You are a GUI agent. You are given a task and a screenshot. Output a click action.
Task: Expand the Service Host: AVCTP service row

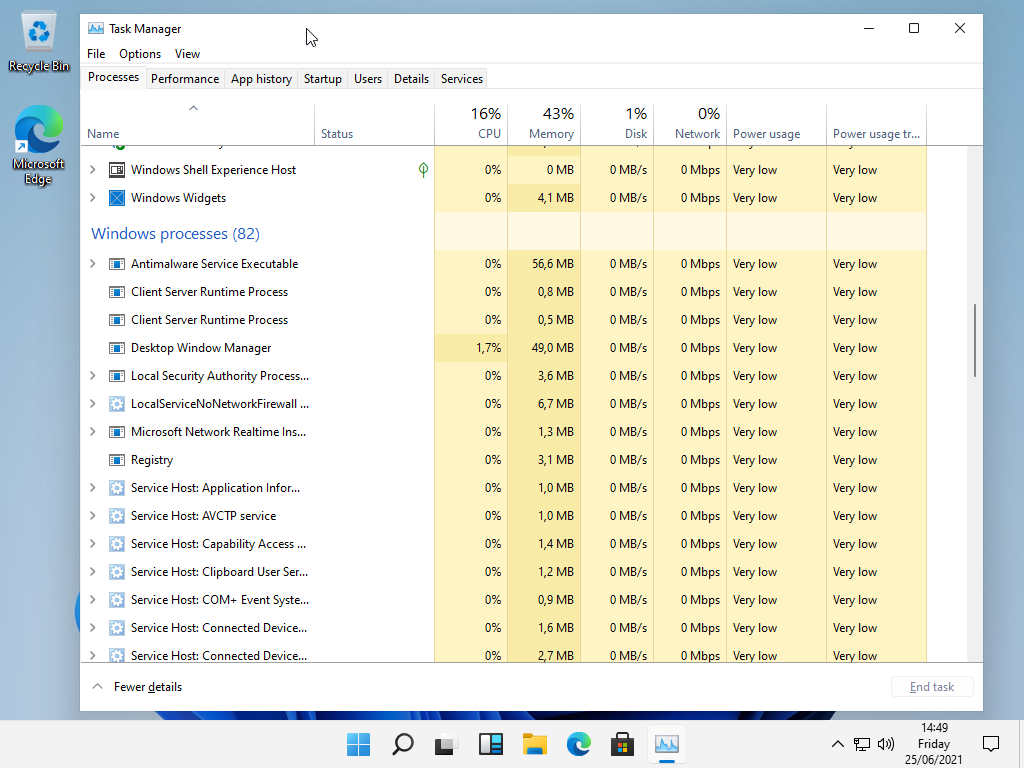[x=93, y=516]
